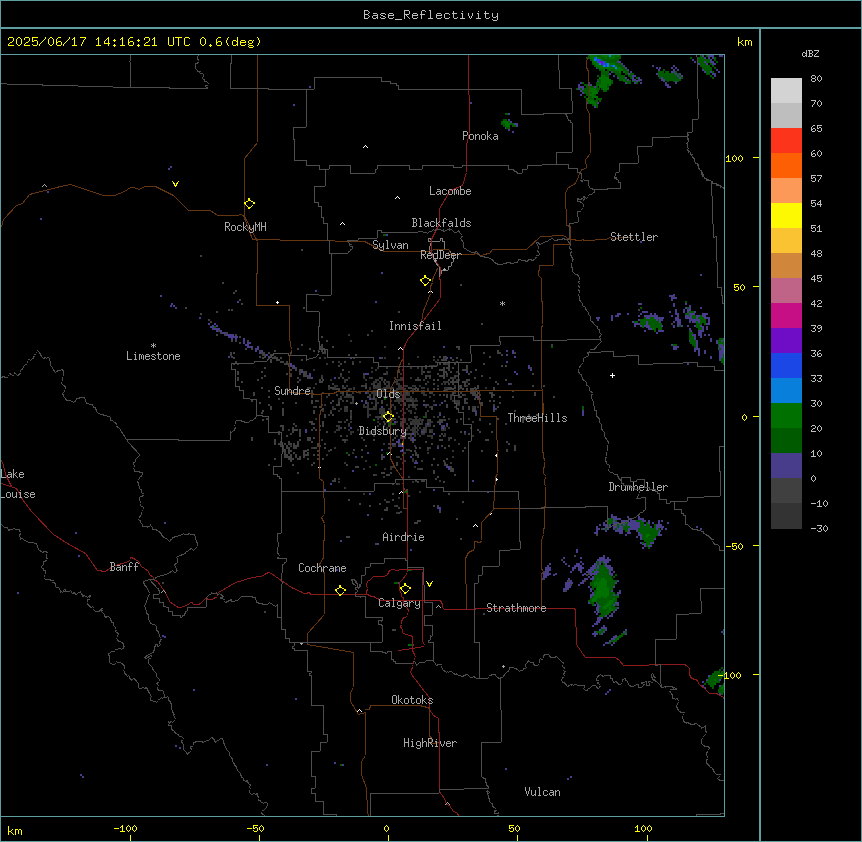Click the RedDeer city label
862x842 pixels.
pyautogui.click(x=440, y=255)
